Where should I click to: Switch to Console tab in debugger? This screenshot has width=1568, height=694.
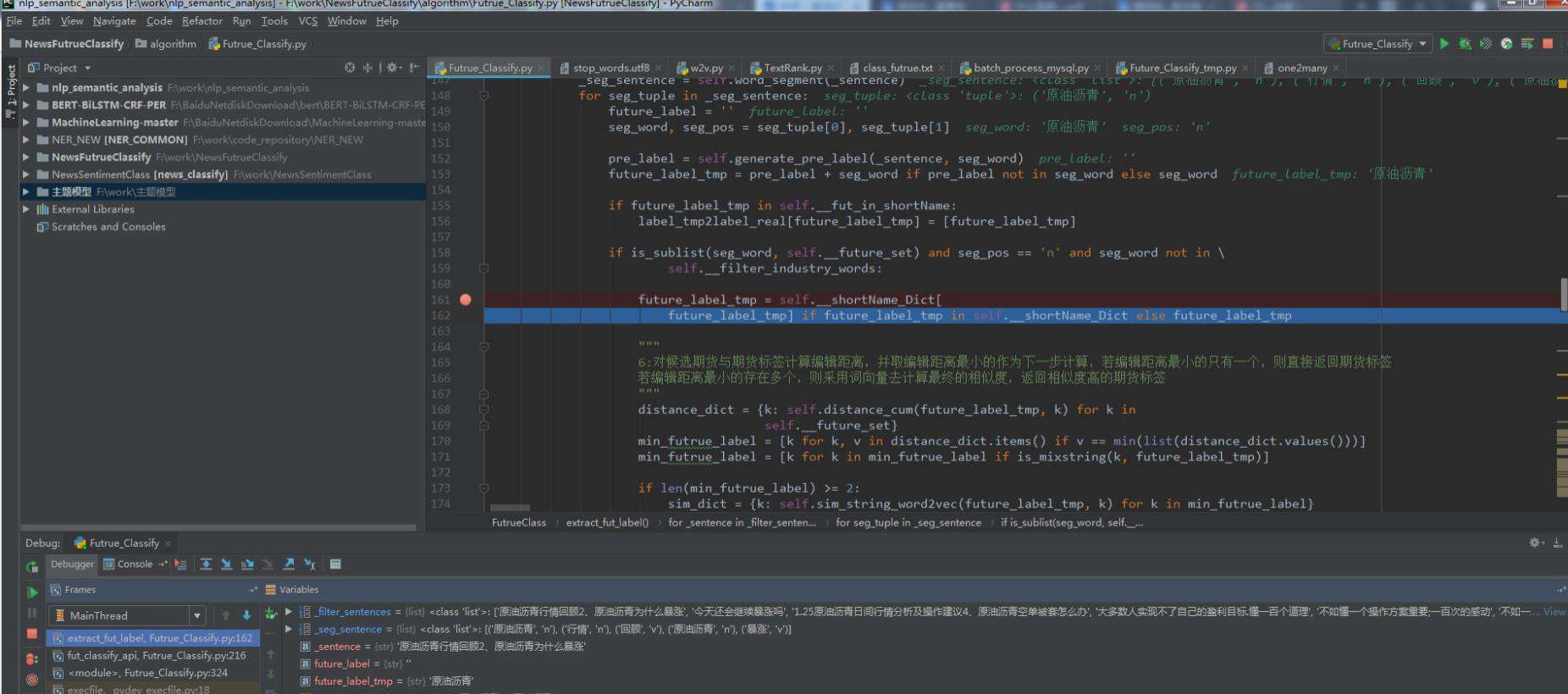pos(134,565)
